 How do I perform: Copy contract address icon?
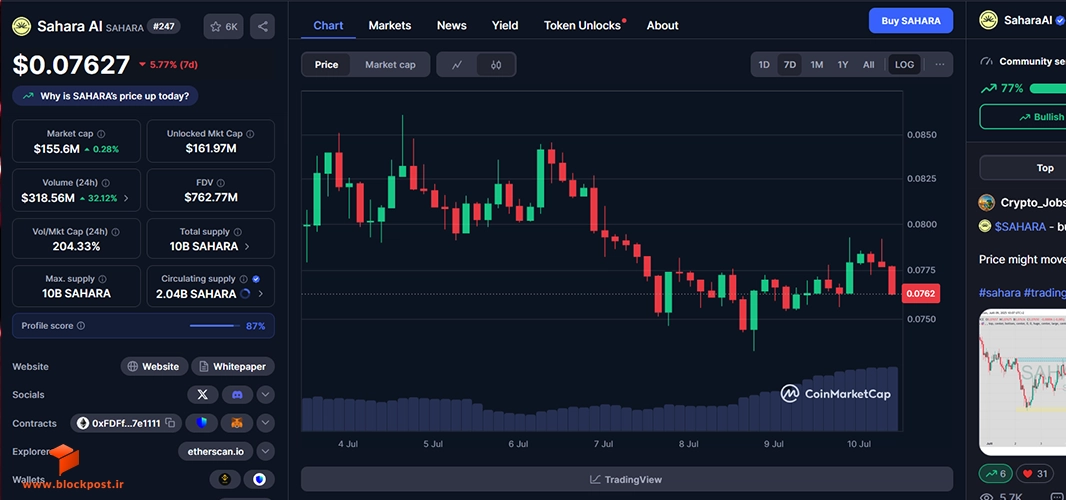[170, 423]
